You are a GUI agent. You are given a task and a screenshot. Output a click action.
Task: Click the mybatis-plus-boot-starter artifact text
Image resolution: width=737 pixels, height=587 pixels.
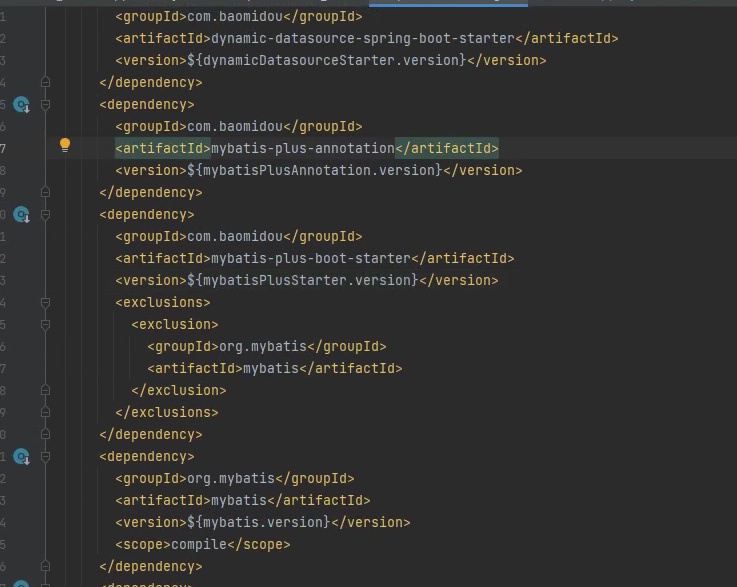coord(311,258)
